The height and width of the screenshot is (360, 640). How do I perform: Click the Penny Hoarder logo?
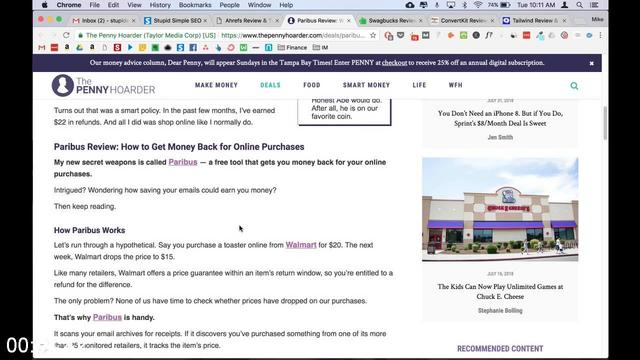coord(104,85)
